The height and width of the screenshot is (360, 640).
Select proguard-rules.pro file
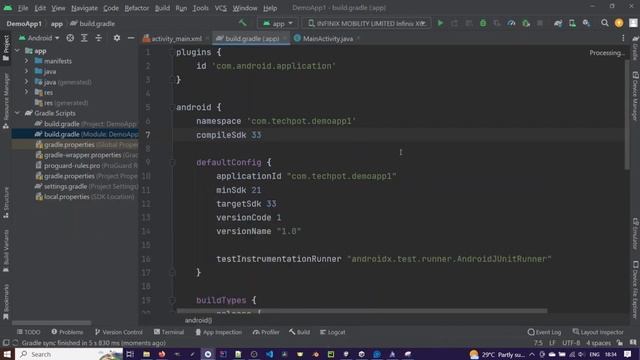pyautogui.click(x=87, y=165)
